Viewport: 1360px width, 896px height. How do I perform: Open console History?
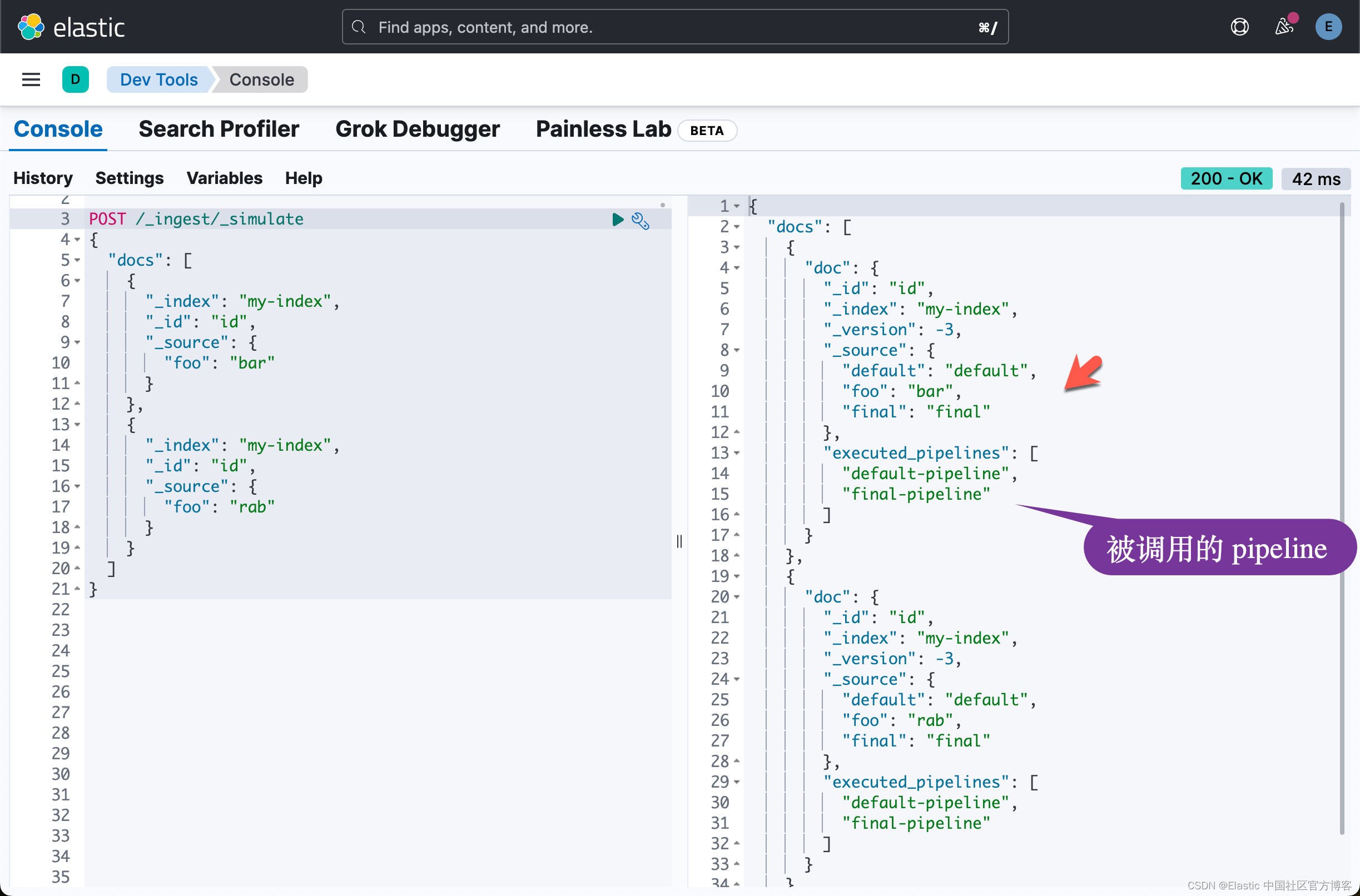tap(43, 178)
